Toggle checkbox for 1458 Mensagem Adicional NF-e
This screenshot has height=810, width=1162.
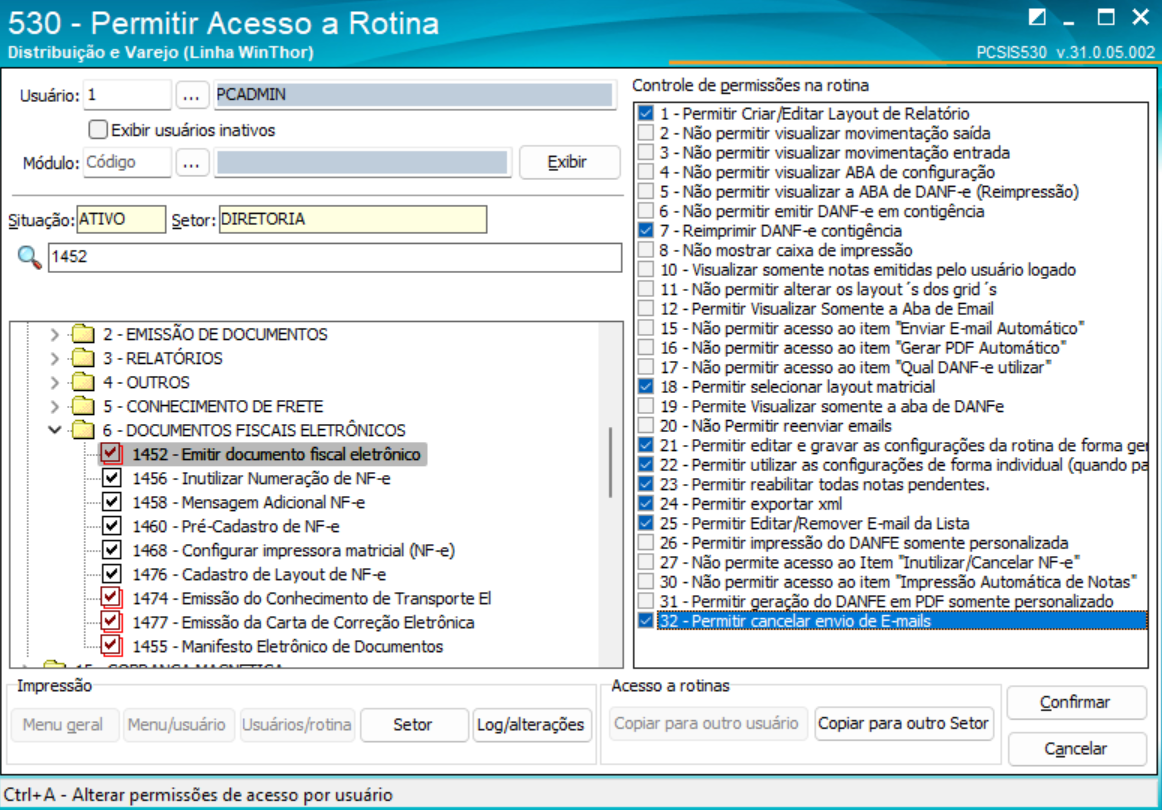pos(111,502)
